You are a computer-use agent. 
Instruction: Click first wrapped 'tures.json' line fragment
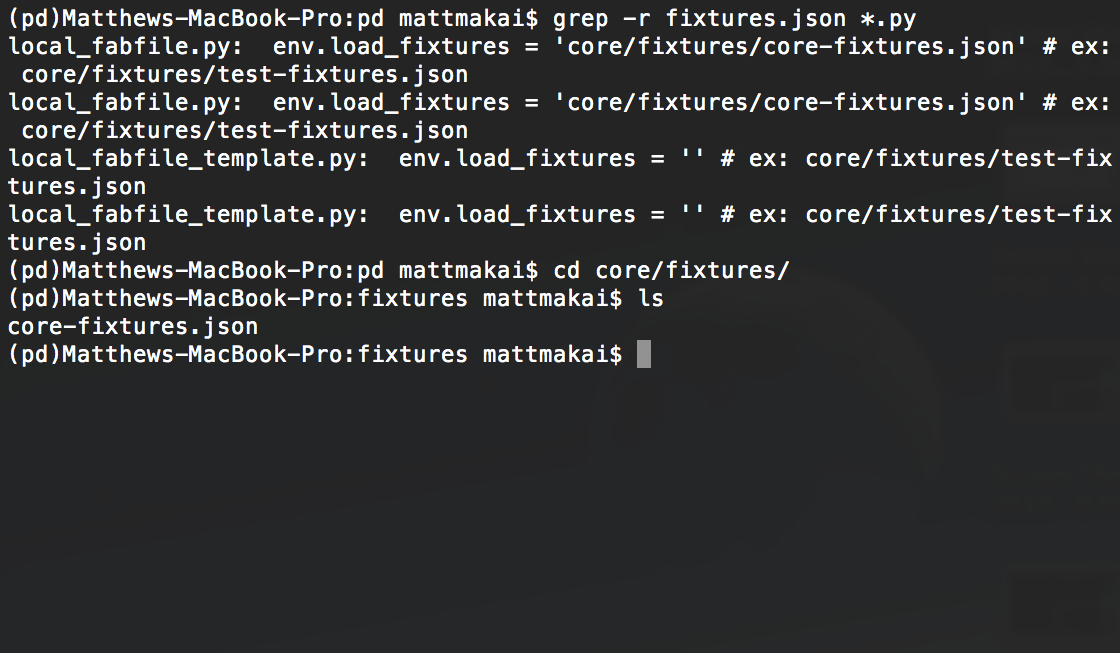77,187
